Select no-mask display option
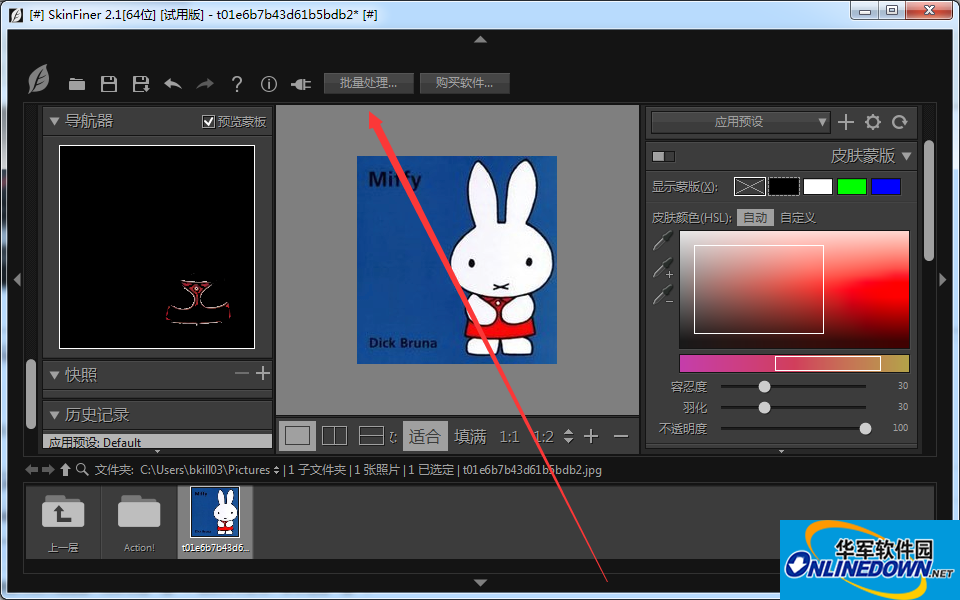The image size is (960, 600). point(749,186)
